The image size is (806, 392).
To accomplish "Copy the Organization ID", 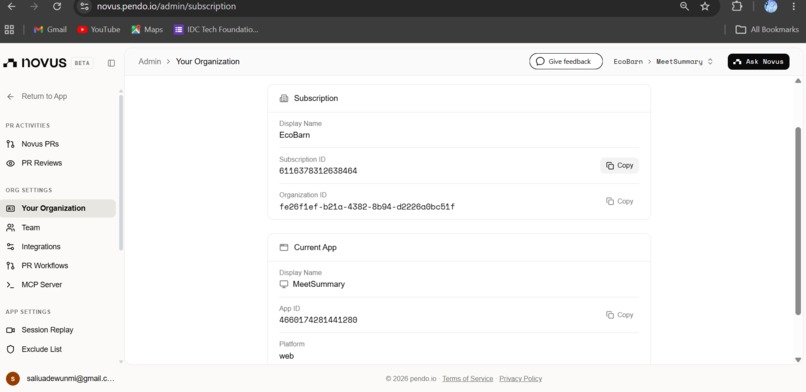I will point(619,201).
